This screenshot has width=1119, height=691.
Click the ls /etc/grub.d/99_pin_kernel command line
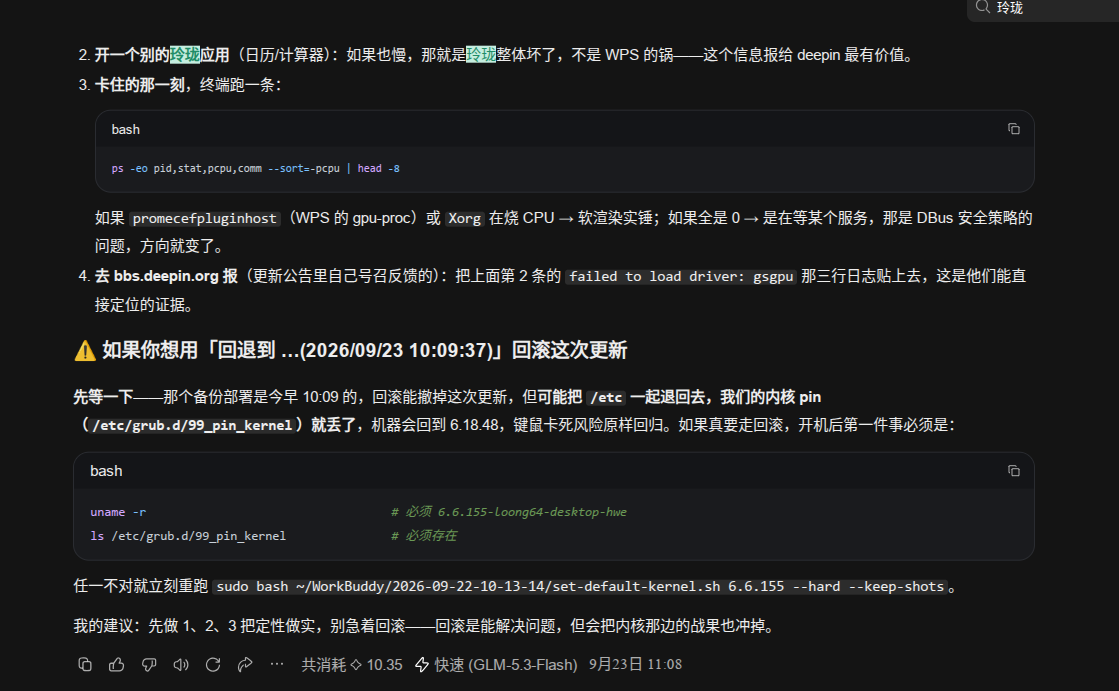188,536
